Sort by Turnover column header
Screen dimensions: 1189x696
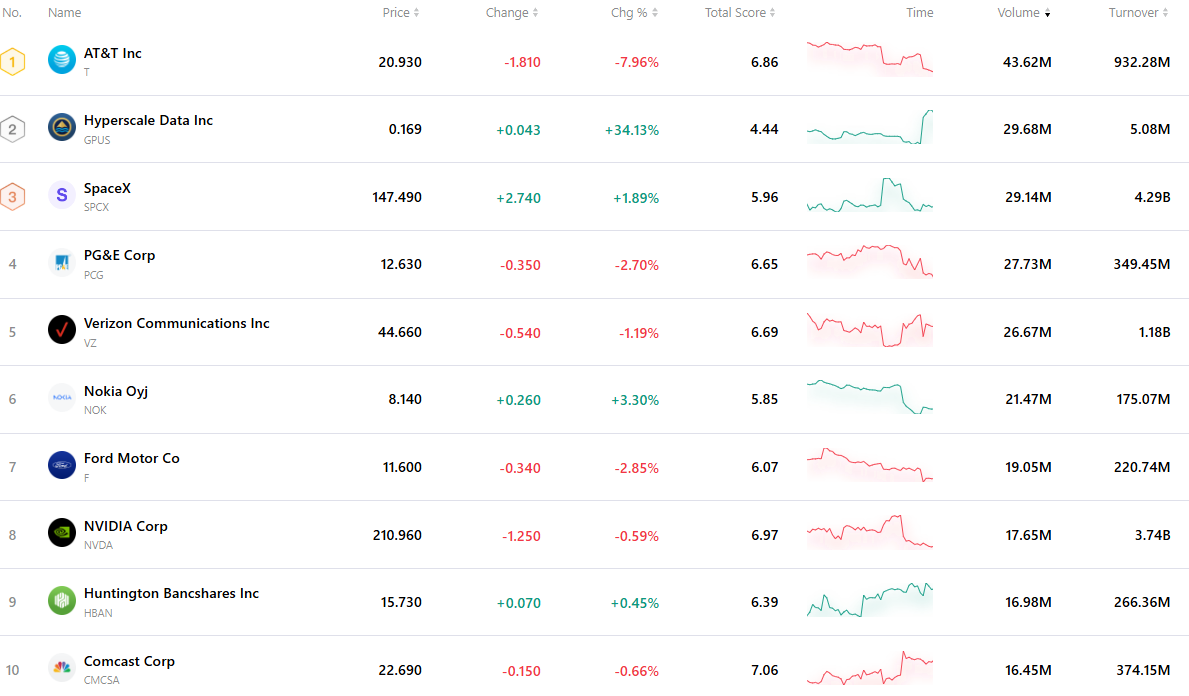click(1138, 13)
